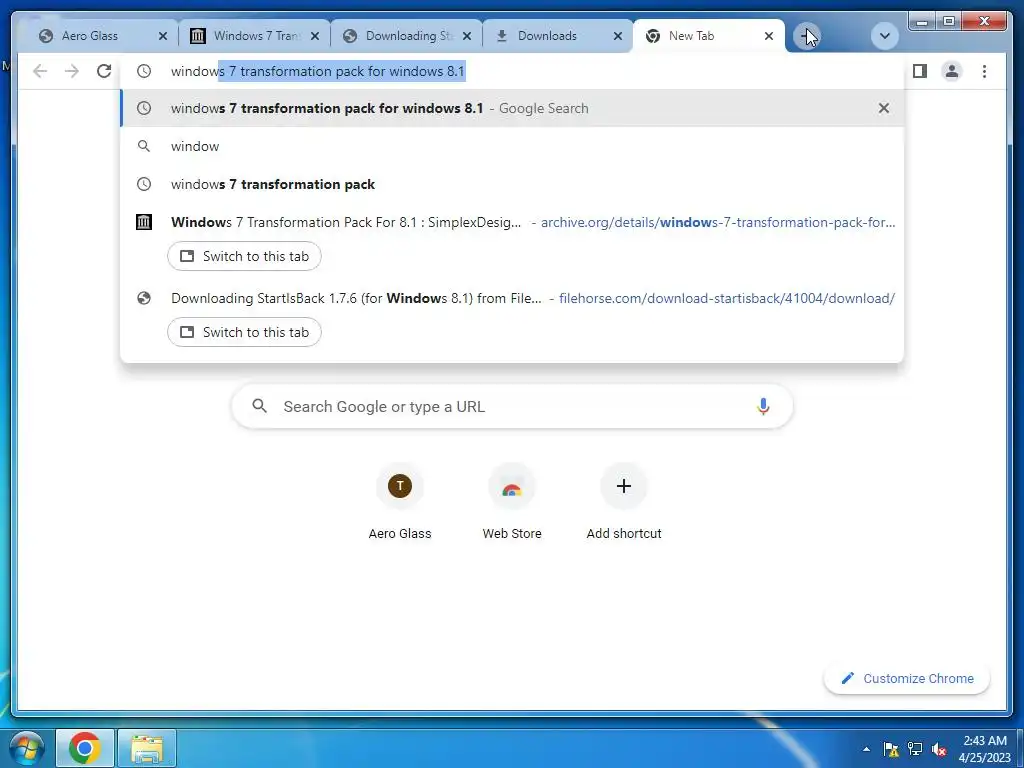Click the search icon beside 'window' suggestion
The height and width of the screenshot is (768, 1024).
[x=144, y=146]
